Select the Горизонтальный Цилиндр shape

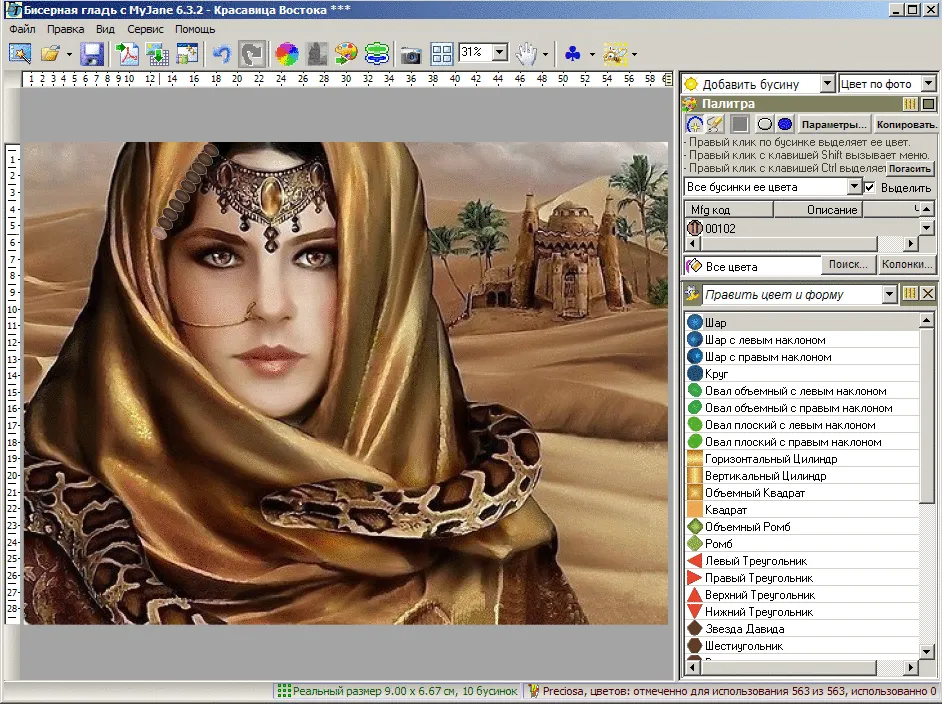pyautogui.click(x=802, y=459)
